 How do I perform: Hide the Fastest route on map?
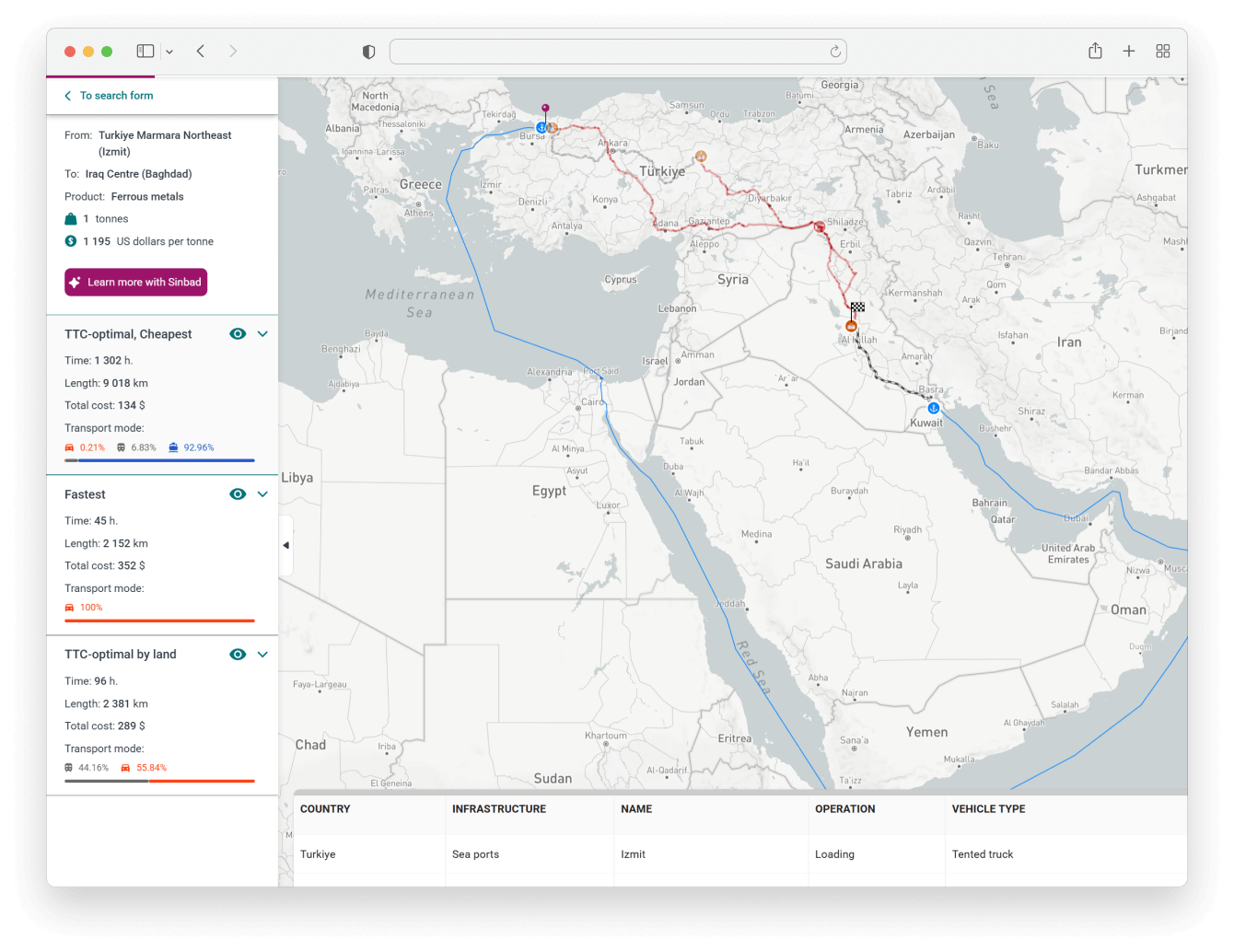click(238, 494)
